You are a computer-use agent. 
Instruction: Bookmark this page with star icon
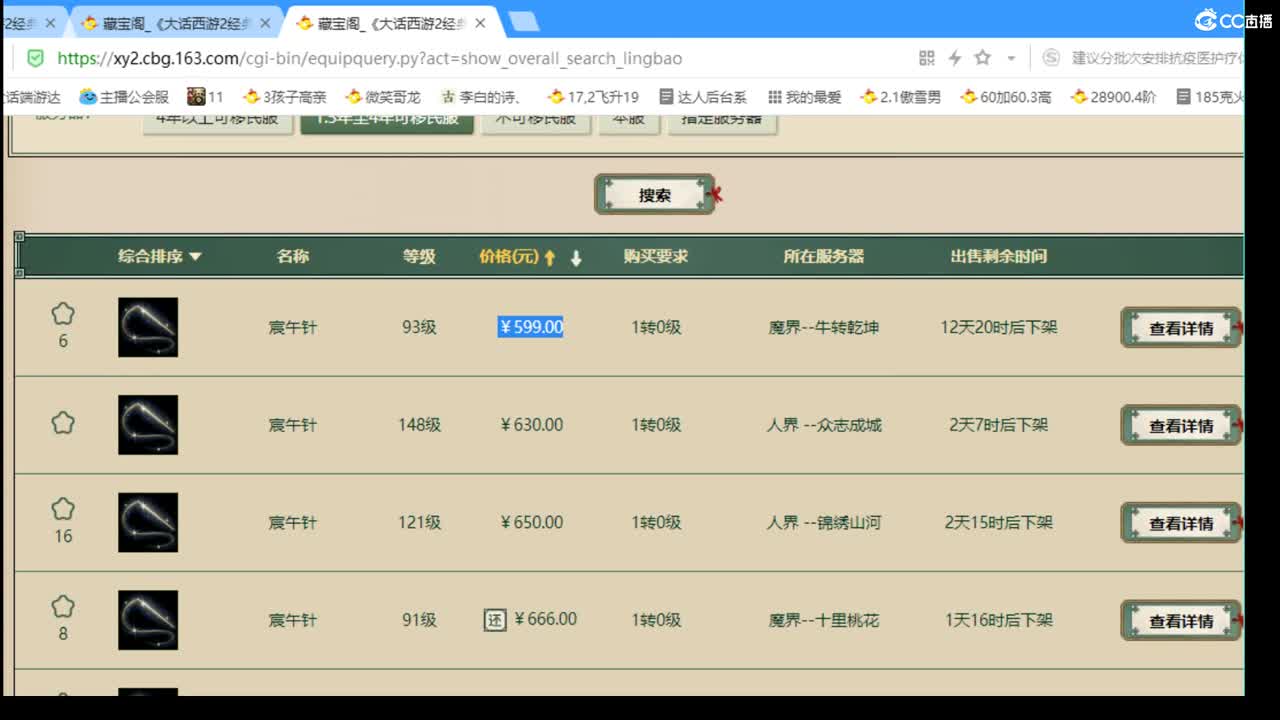click(x=983, y=58)
